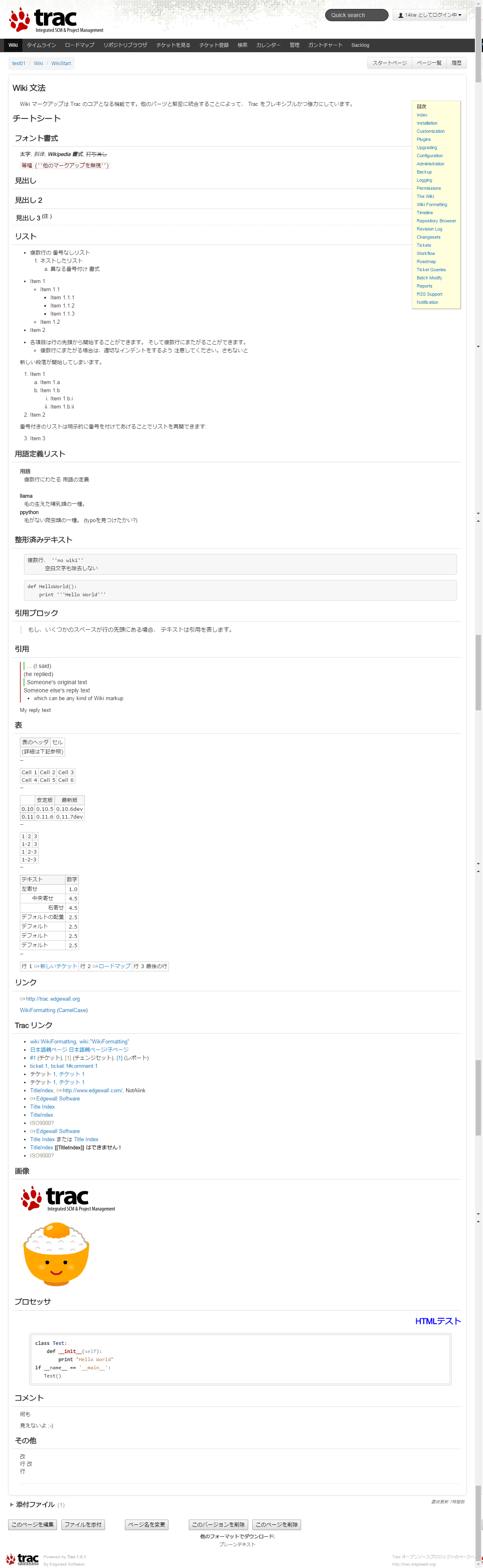
Task: Click the test01 breadcrumb link
Action: coord(19,63)
